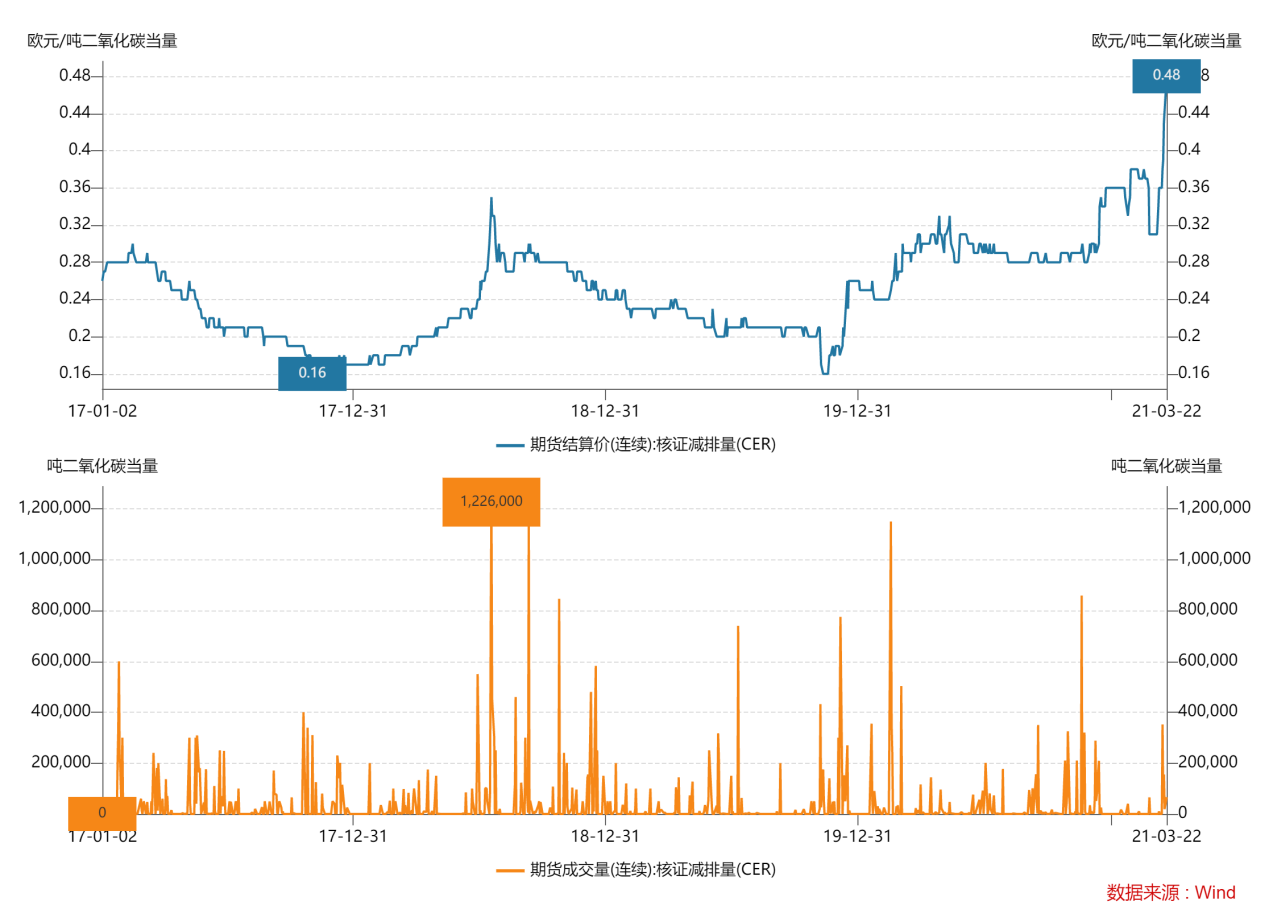Toggle the 期货成交量(连续) legend series text

pyautogui.click(x=652, y=870)
